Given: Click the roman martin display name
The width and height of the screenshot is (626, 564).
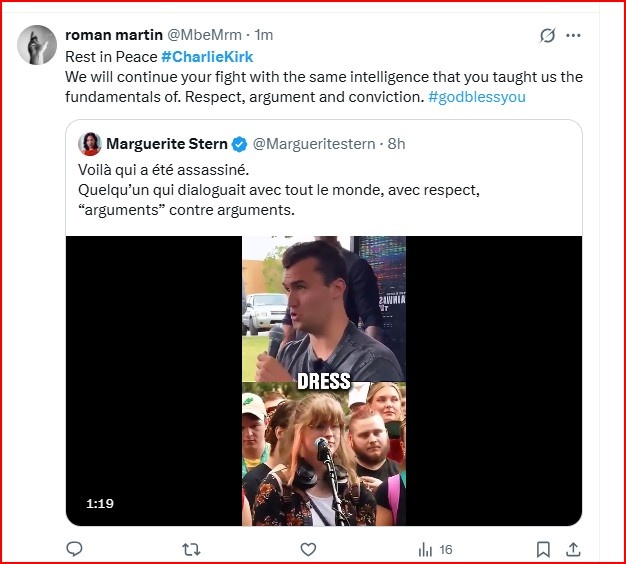Looking at the screenshot, I should click(113, 36).
